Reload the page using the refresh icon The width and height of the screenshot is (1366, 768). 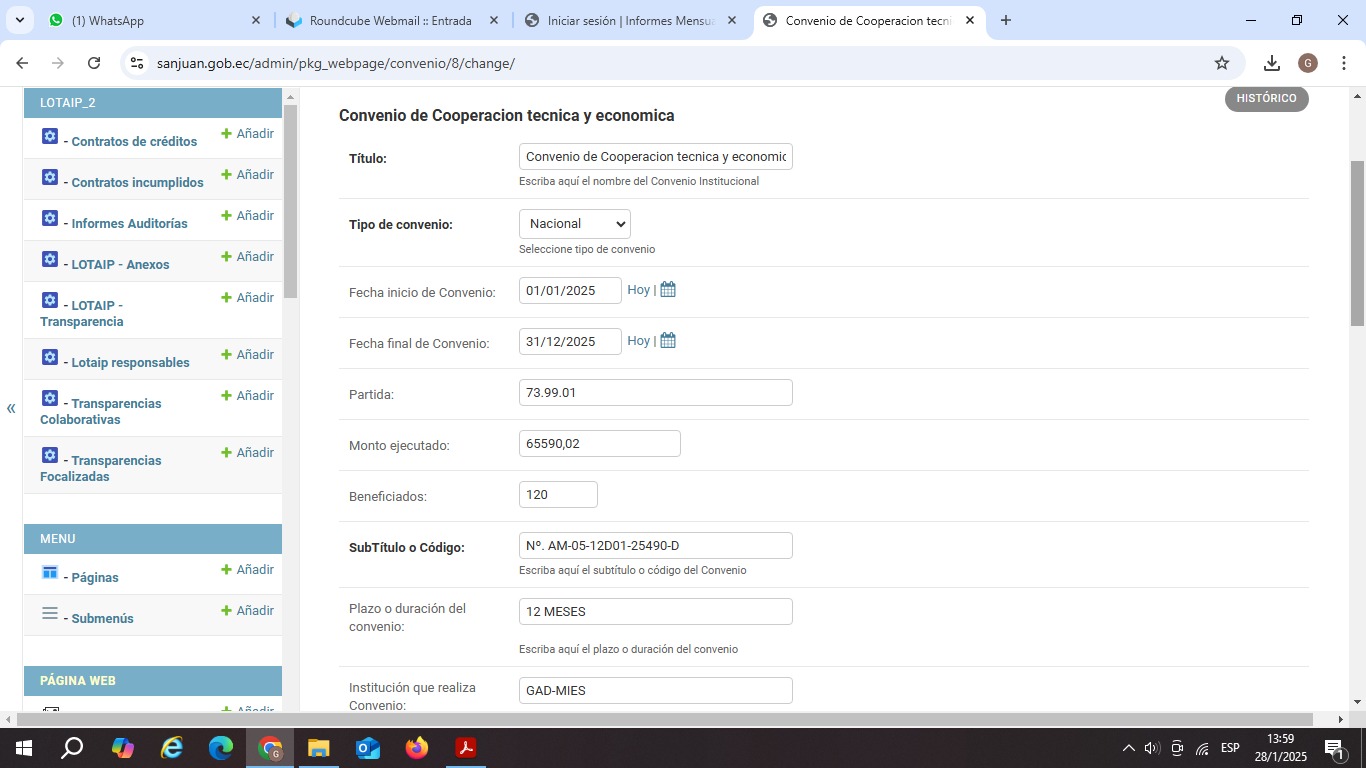point(94,63)
